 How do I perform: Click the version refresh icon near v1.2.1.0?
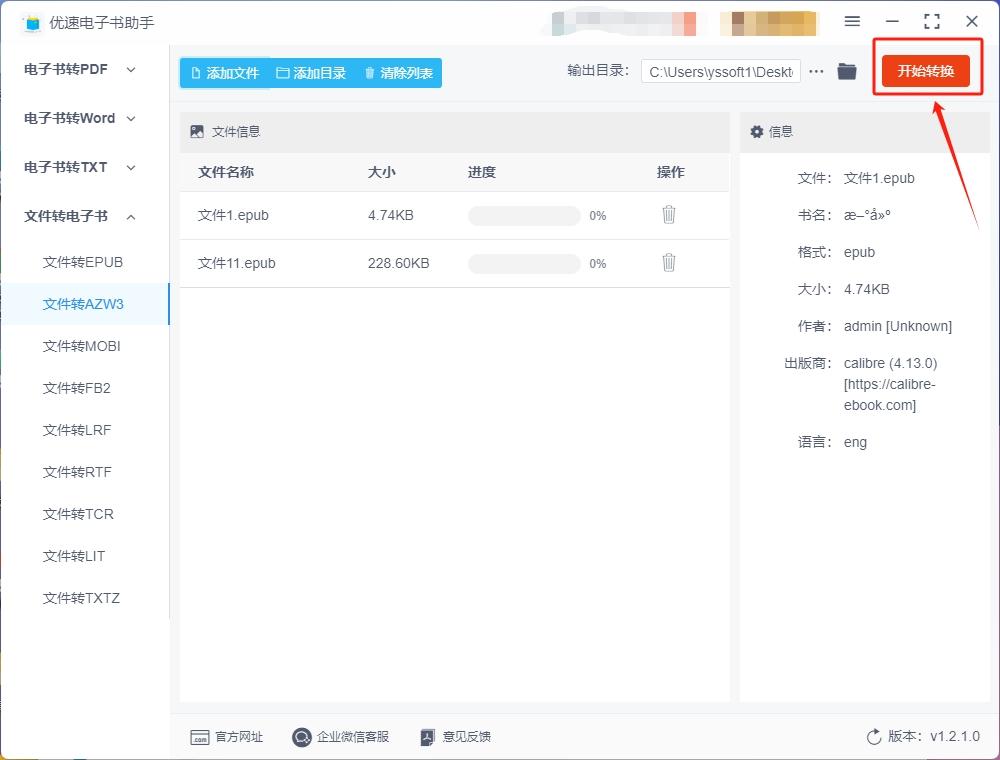pos(873,737)
